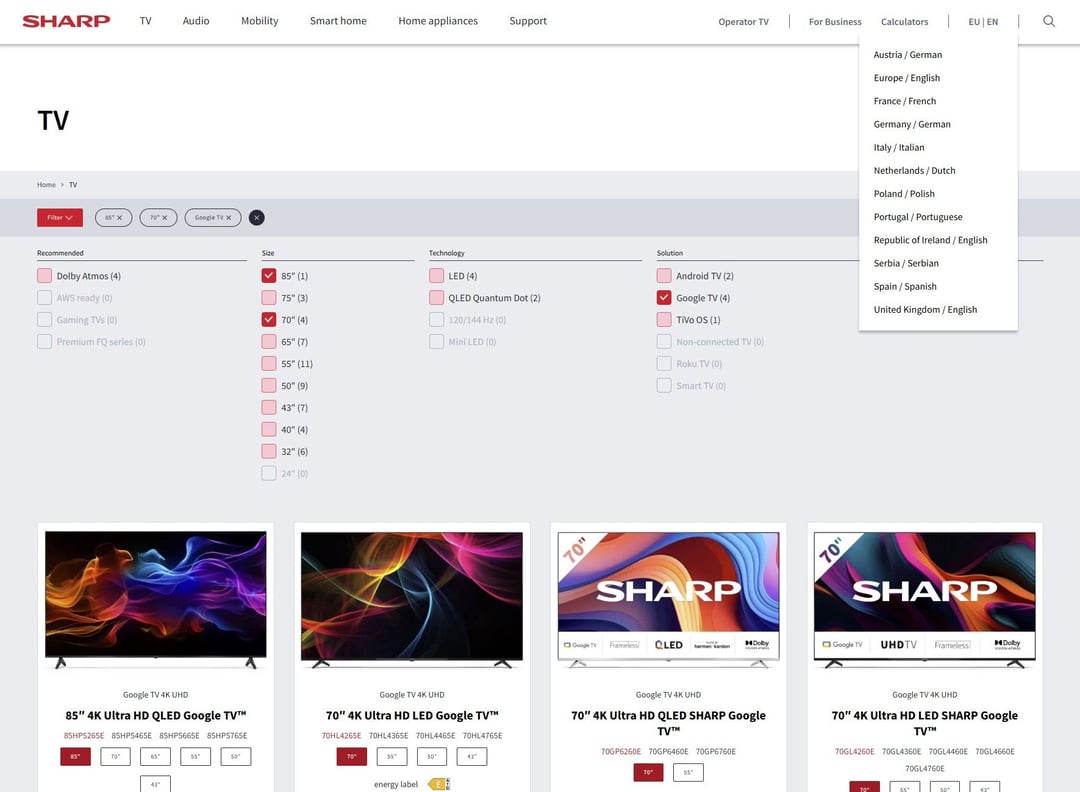The image size is (1080, 792).
Task: Choose 55" size on 70GP6260E card
Action: coord(688,773)
